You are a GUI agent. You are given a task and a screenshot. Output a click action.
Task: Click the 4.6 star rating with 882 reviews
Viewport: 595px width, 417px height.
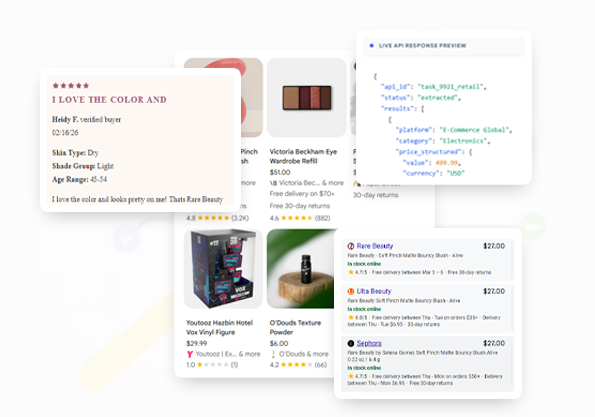pos(300,218)
